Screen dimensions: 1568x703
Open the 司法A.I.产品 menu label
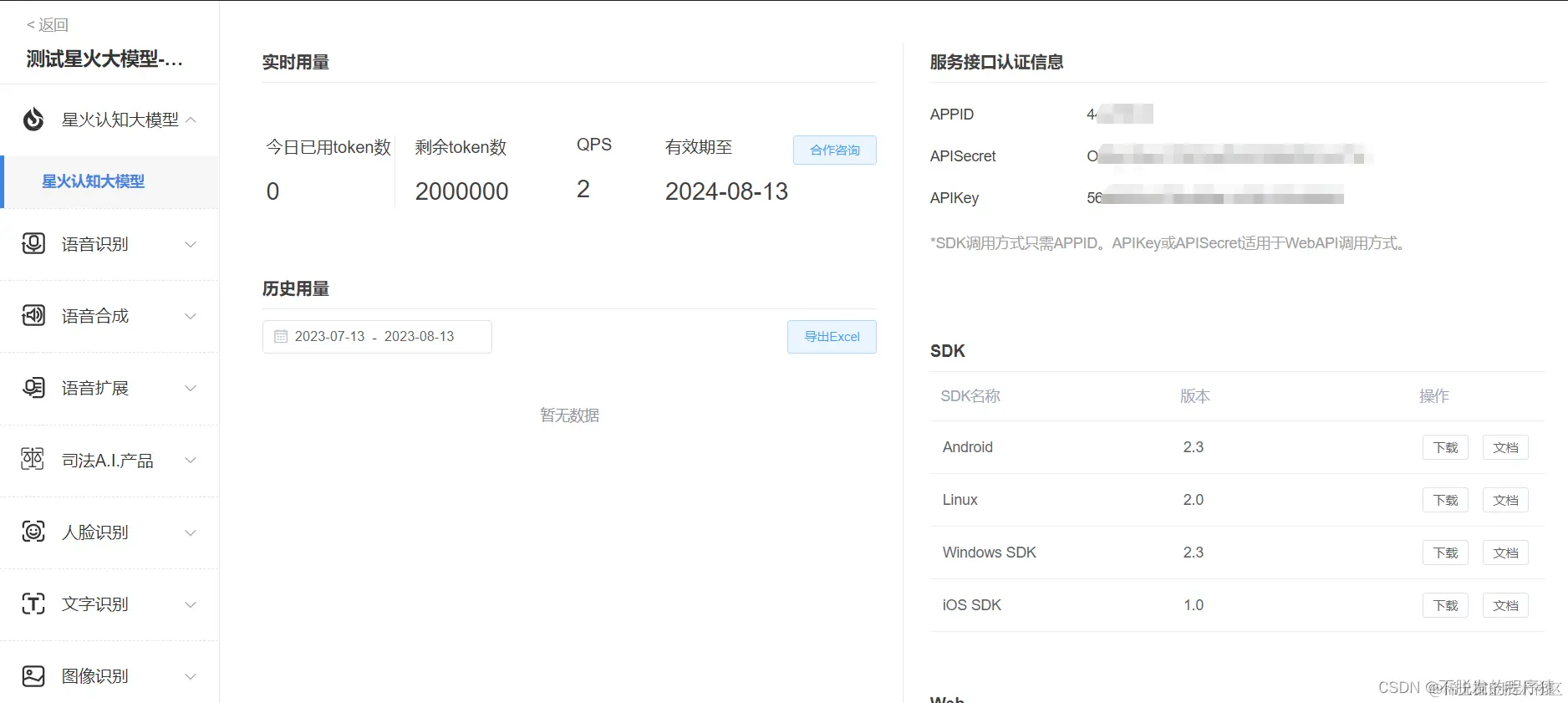(x=108, y=461)
